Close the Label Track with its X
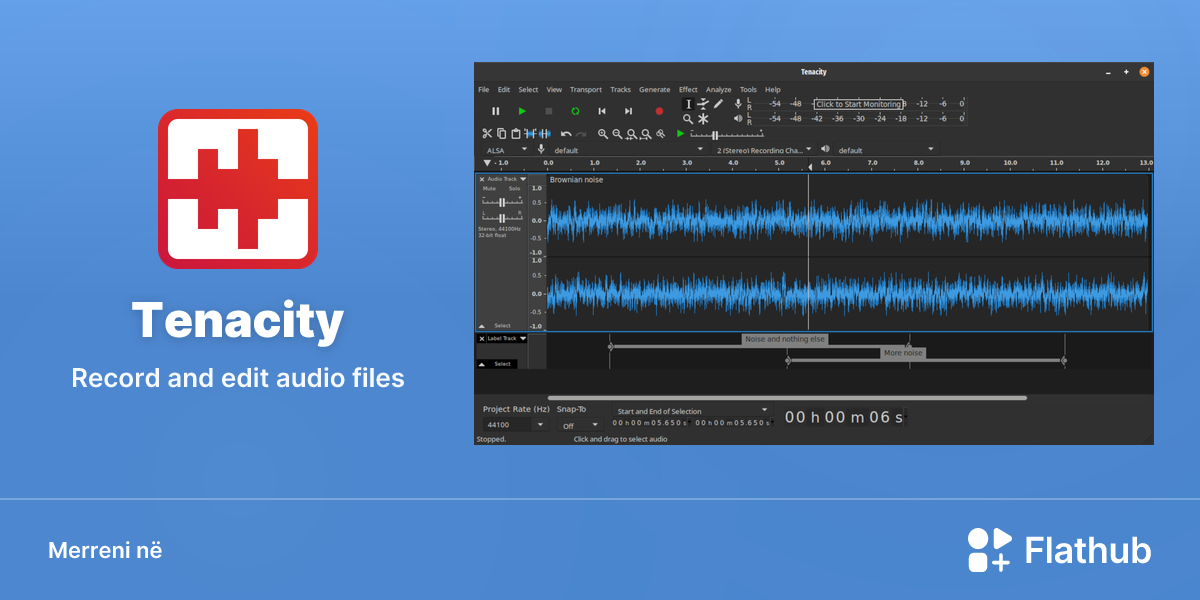 (481, 338)
